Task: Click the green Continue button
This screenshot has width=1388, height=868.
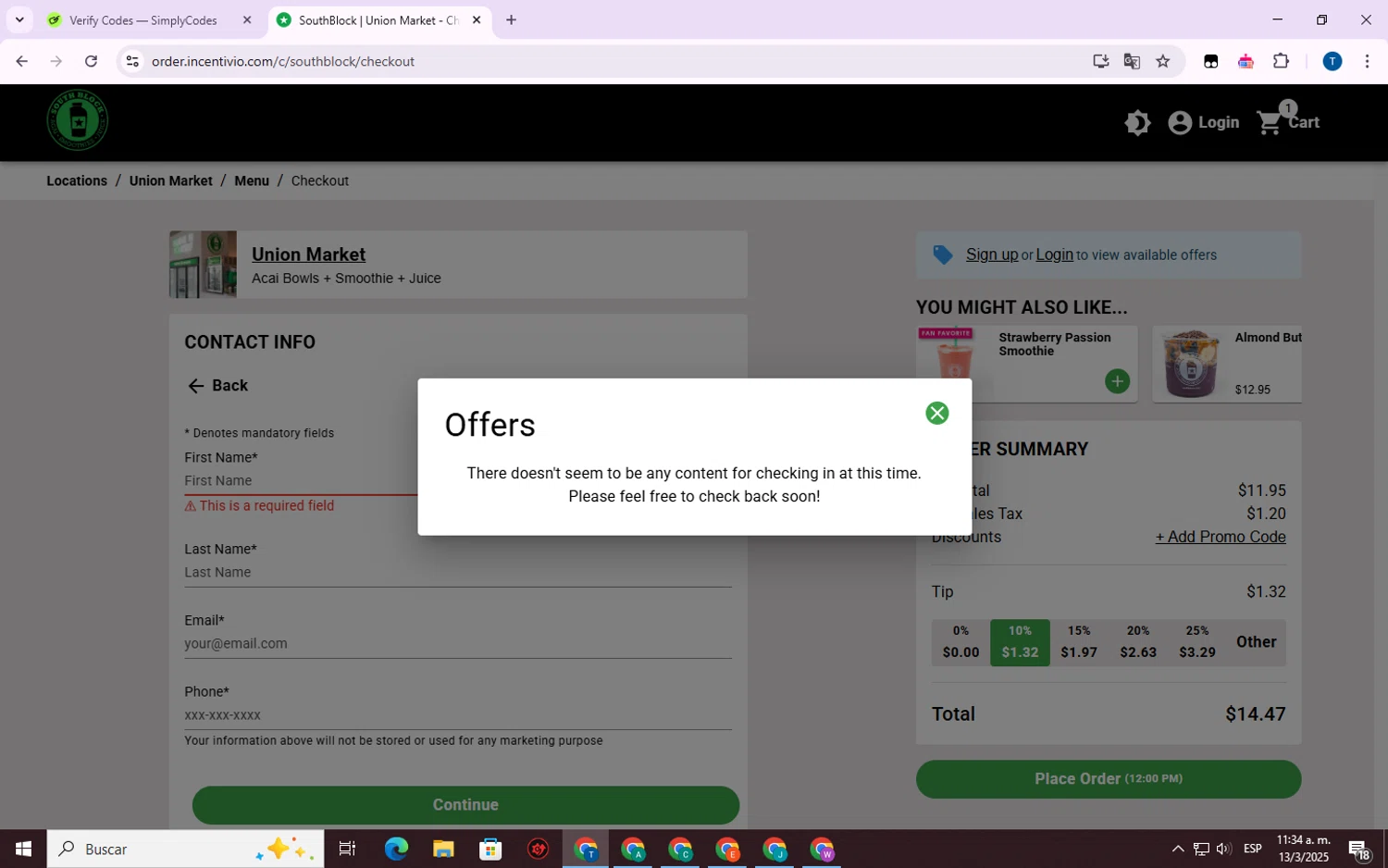Action: [465, 805]
